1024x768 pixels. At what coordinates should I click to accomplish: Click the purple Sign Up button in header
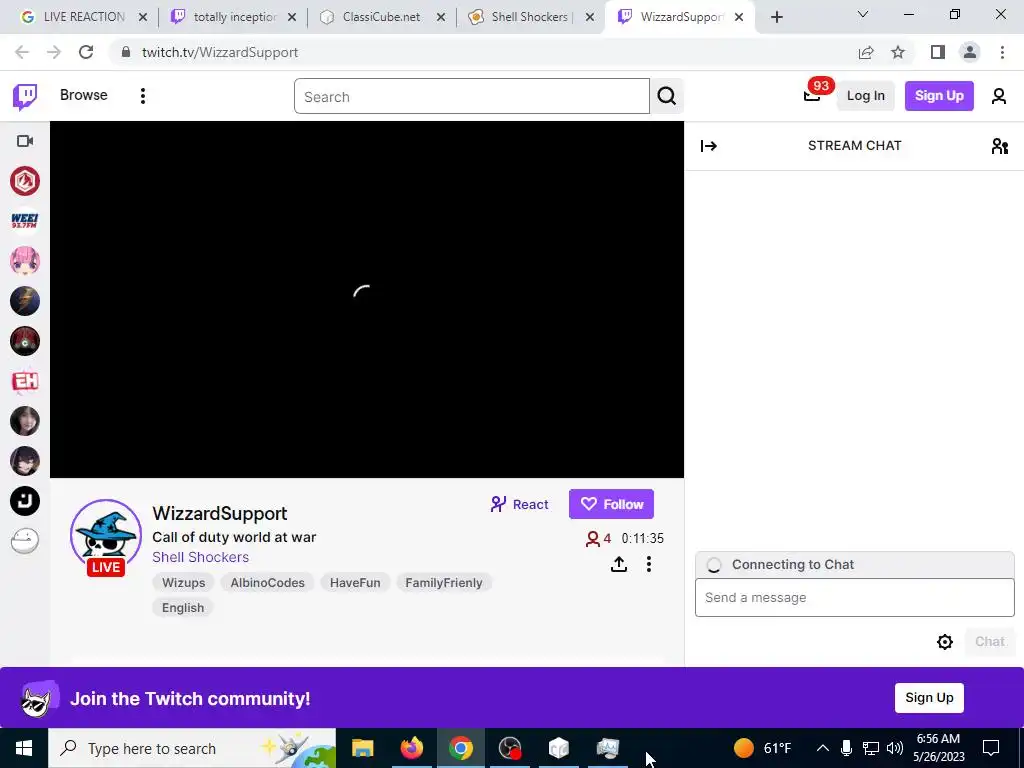[939, 96]
